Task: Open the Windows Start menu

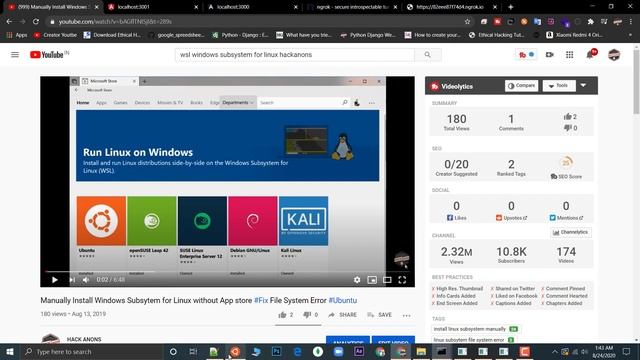Action: coord(9,351)
